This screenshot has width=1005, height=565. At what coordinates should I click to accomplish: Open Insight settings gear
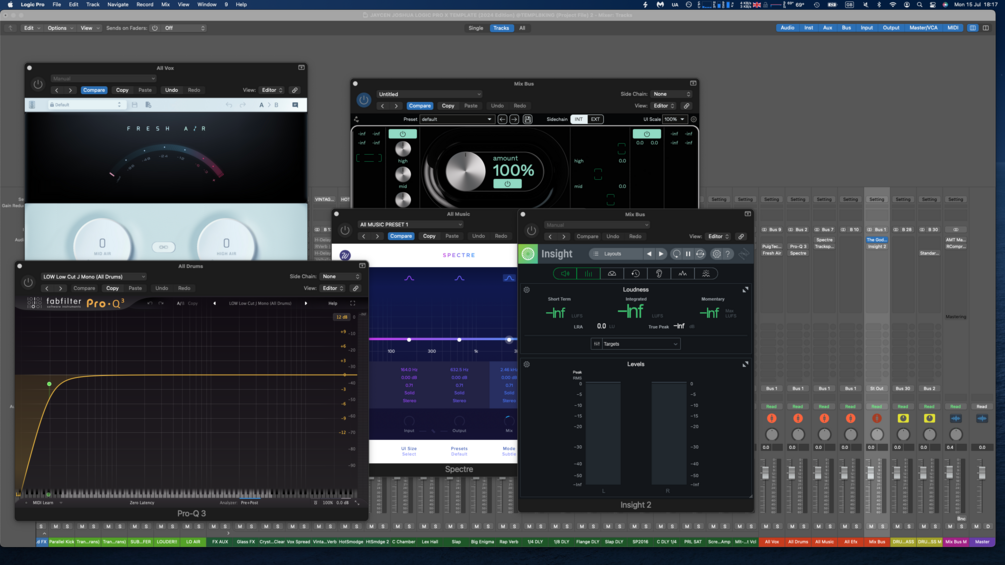(x=717, y=254)
